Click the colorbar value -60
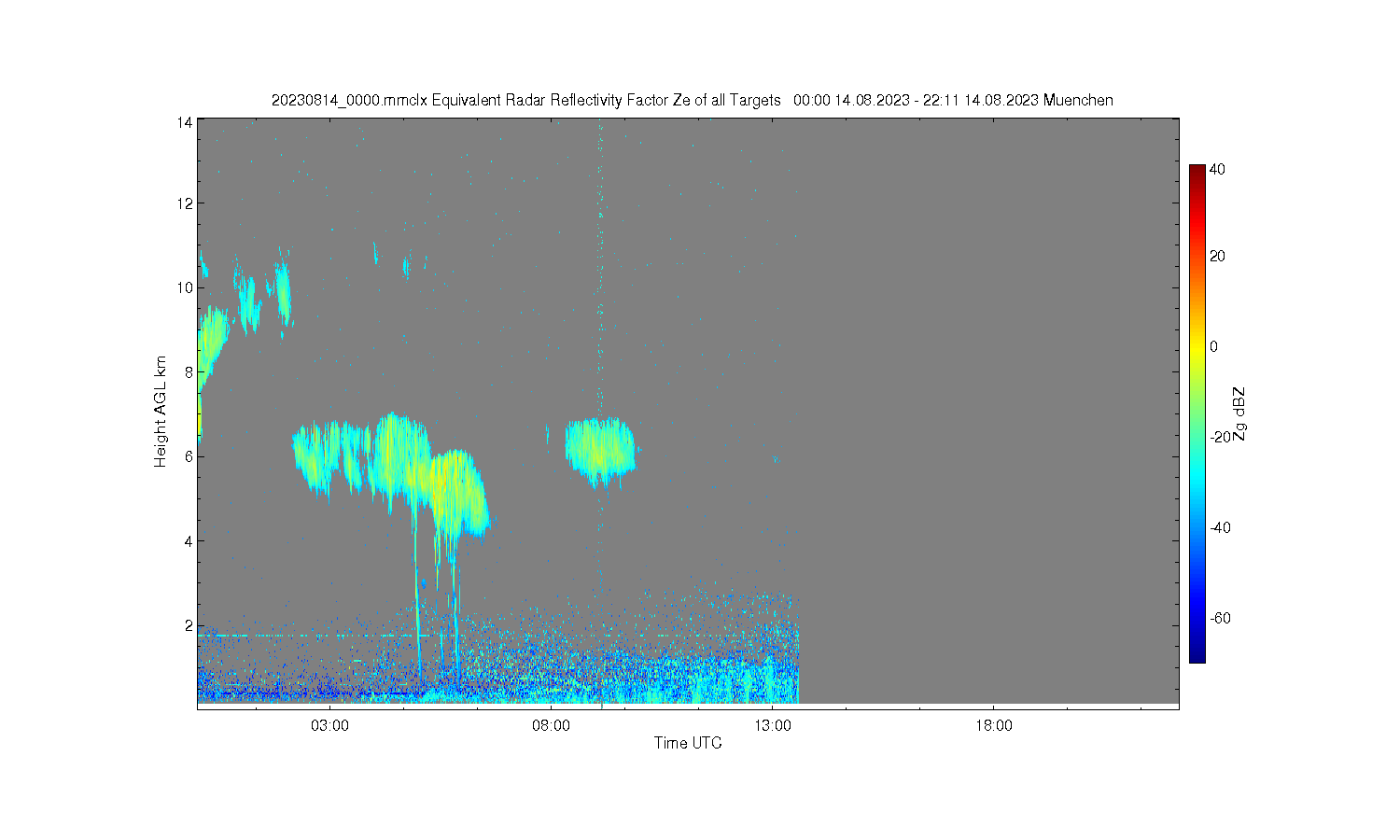 point(1218,618)
